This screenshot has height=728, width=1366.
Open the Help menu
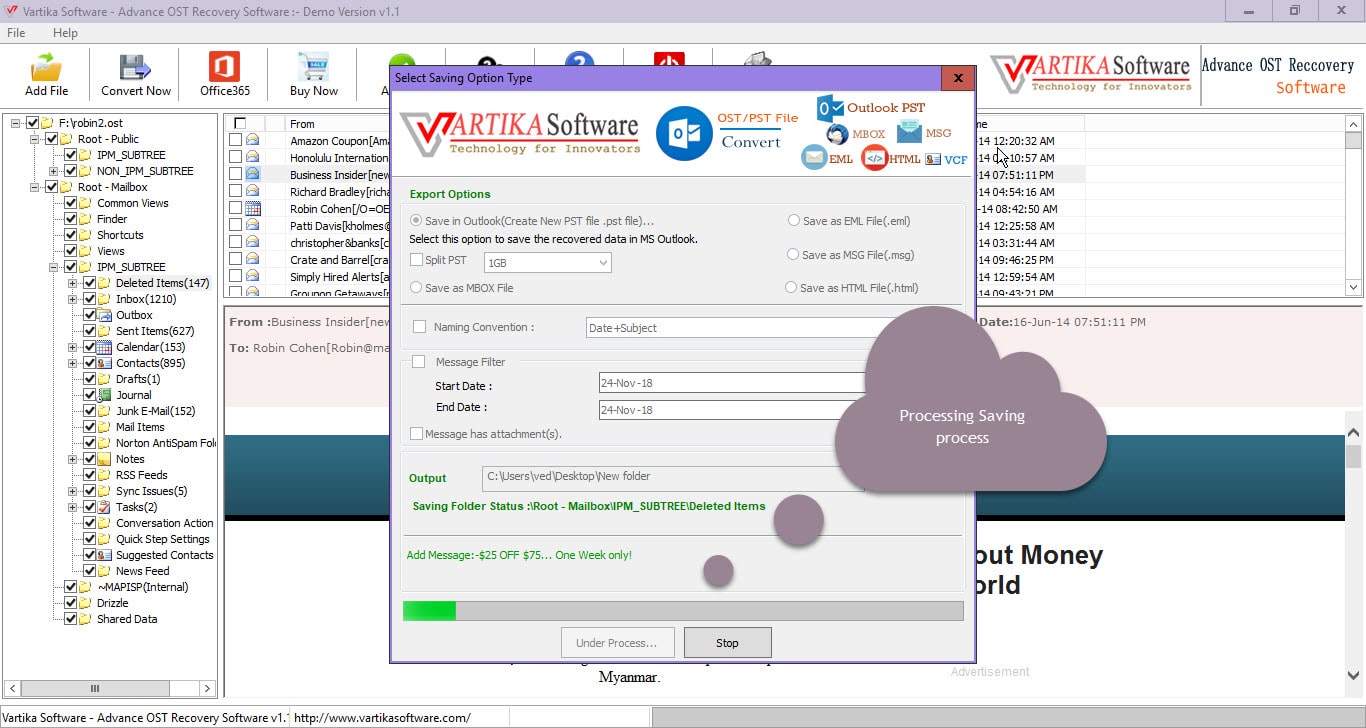tap(65, 33)
